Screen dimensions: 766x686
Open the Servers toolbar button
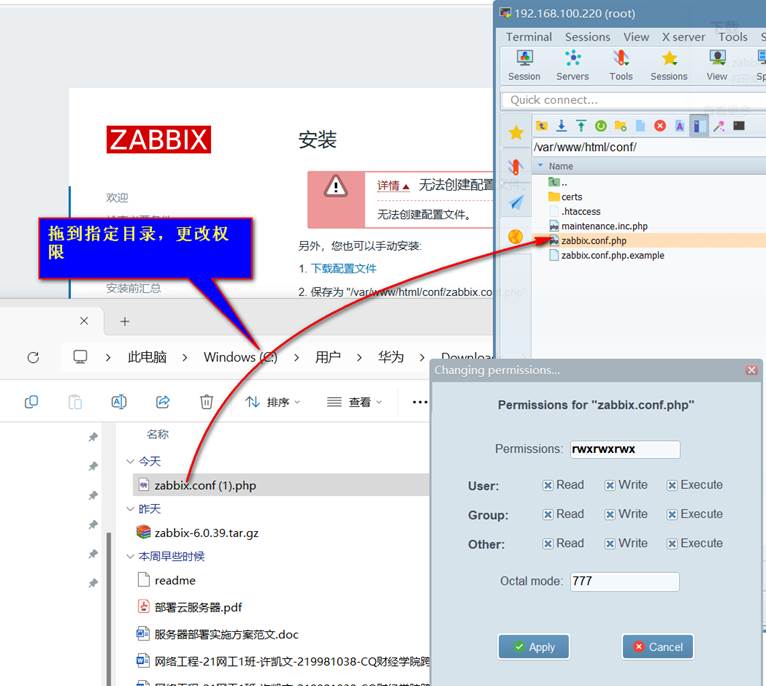pos(573,65)
